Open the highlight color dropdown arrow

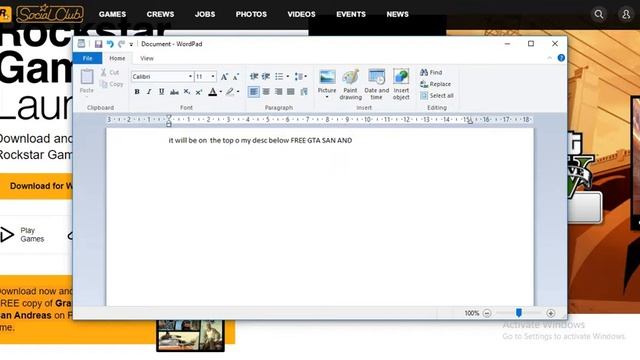pos(238,92)
